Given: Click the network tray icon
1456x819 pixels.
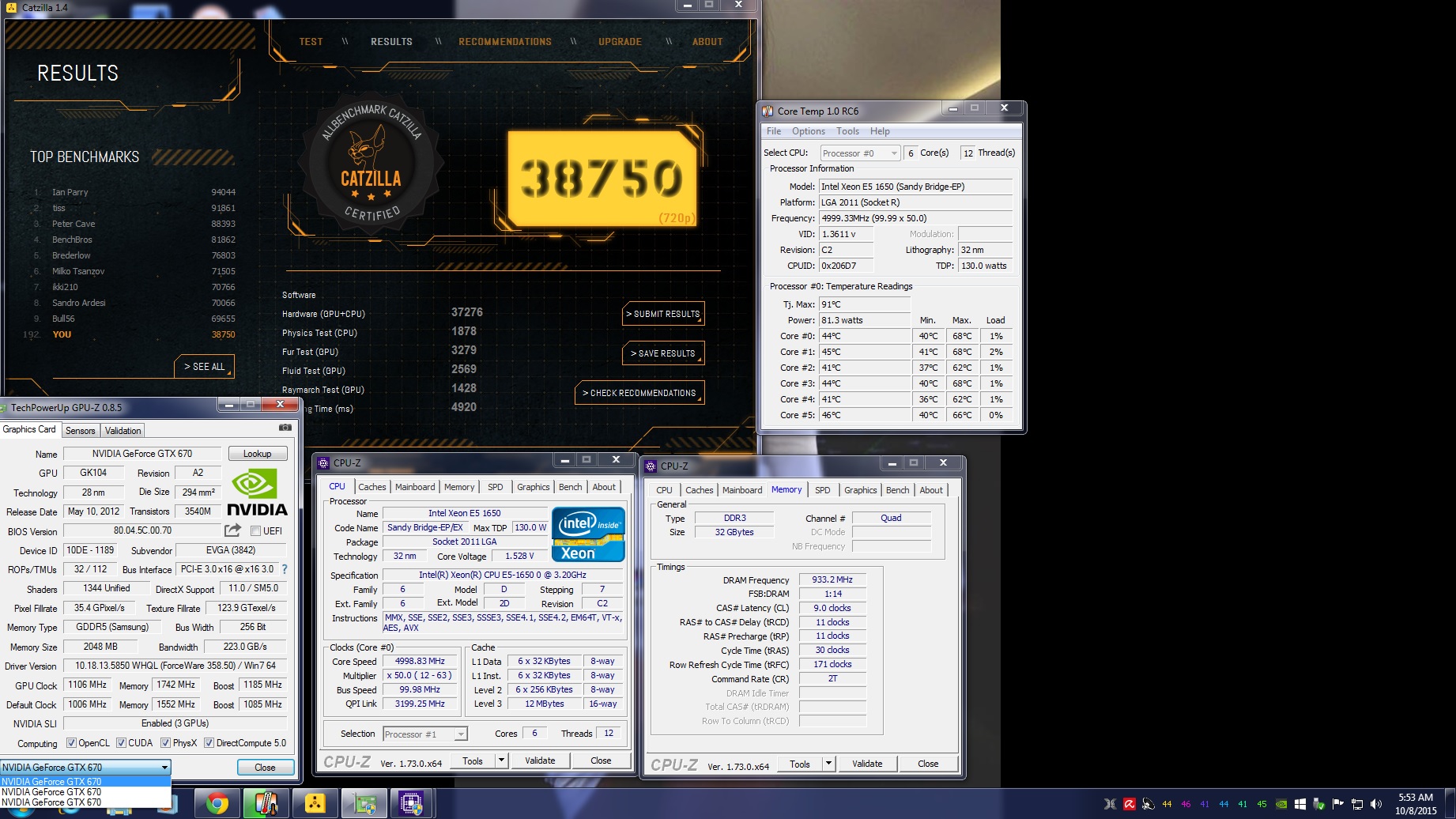Looking at the screenshot, I should 1356,804.
